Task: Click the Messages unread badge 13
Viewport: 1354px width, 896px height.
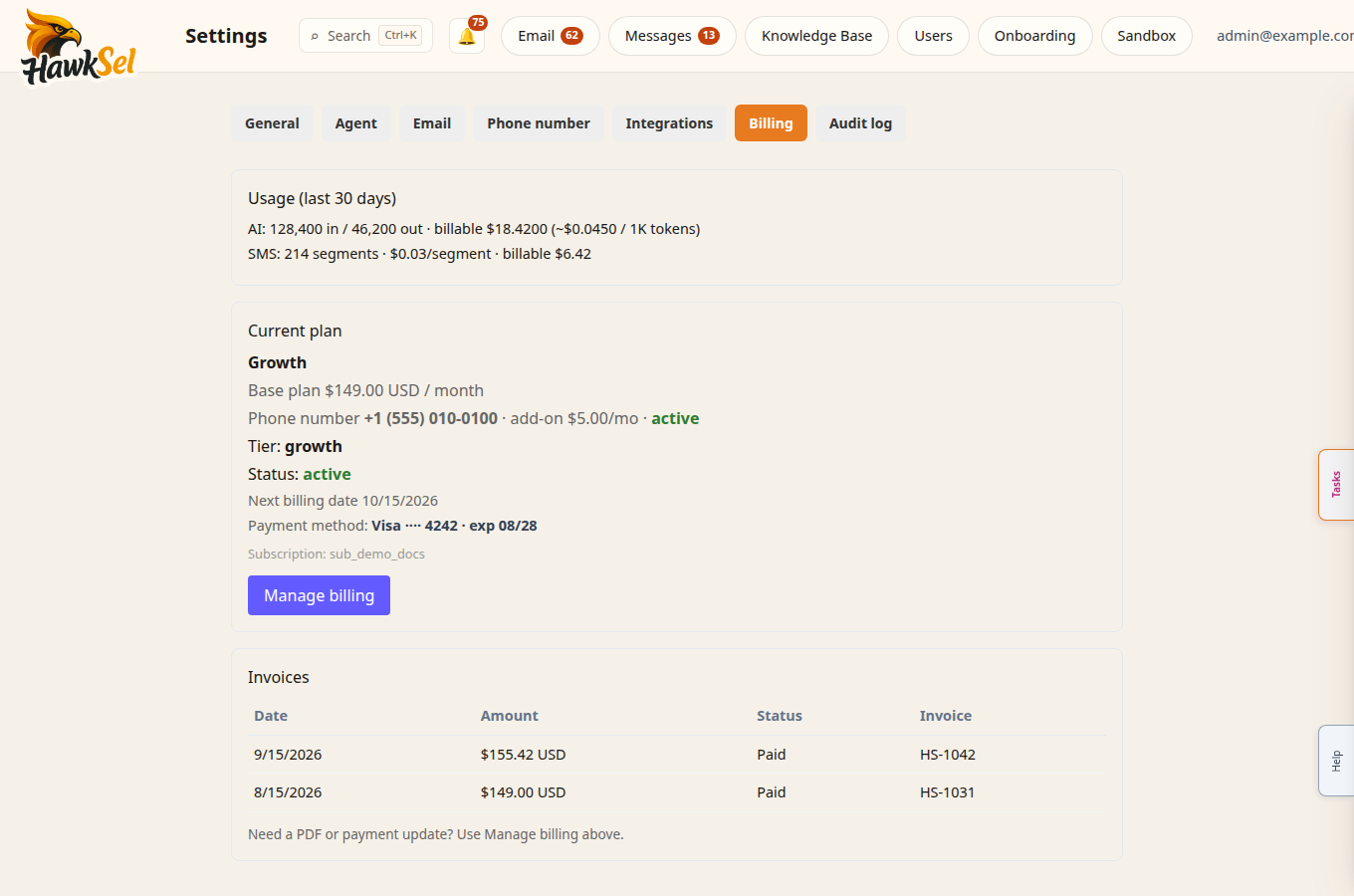Action: point(709,36)
